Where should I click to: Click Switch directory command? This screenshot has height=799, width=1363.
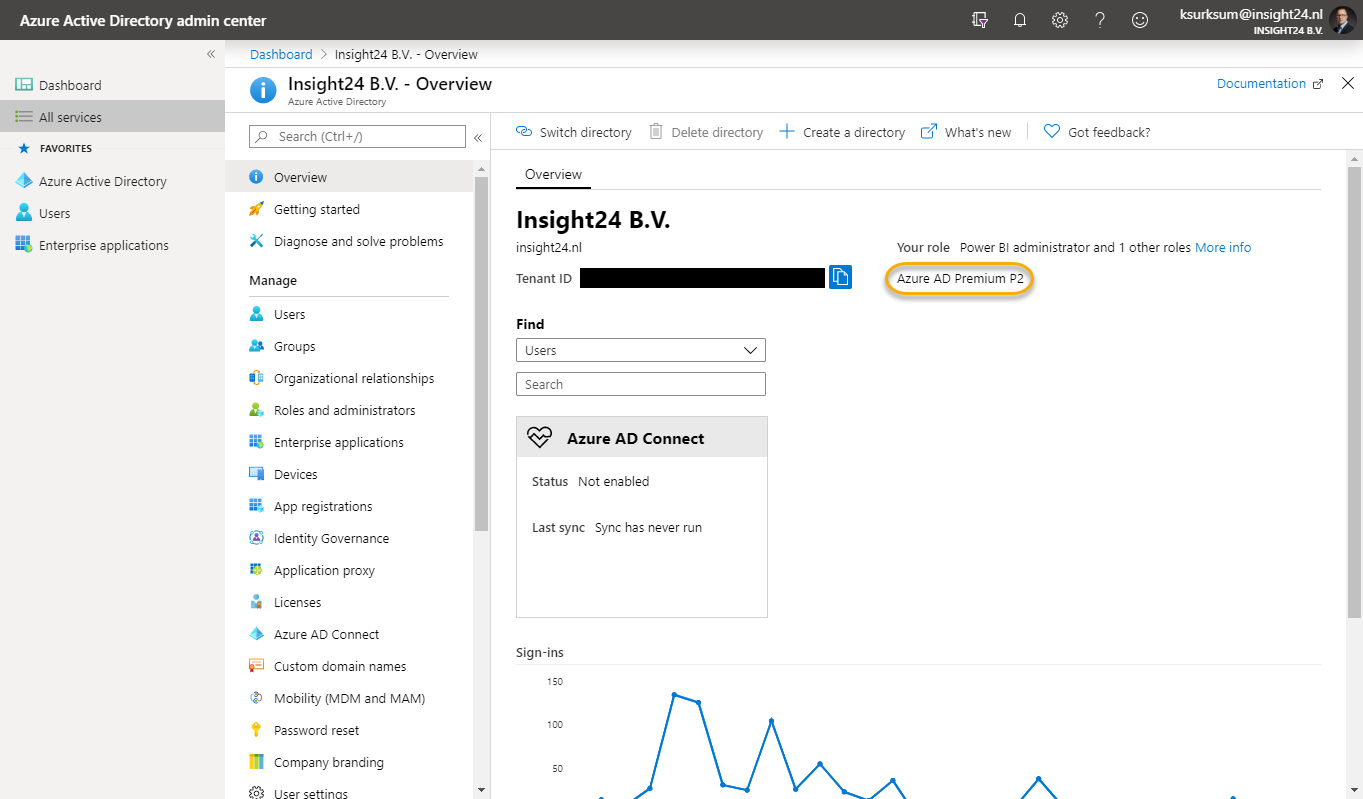click(x=574, y=132)
